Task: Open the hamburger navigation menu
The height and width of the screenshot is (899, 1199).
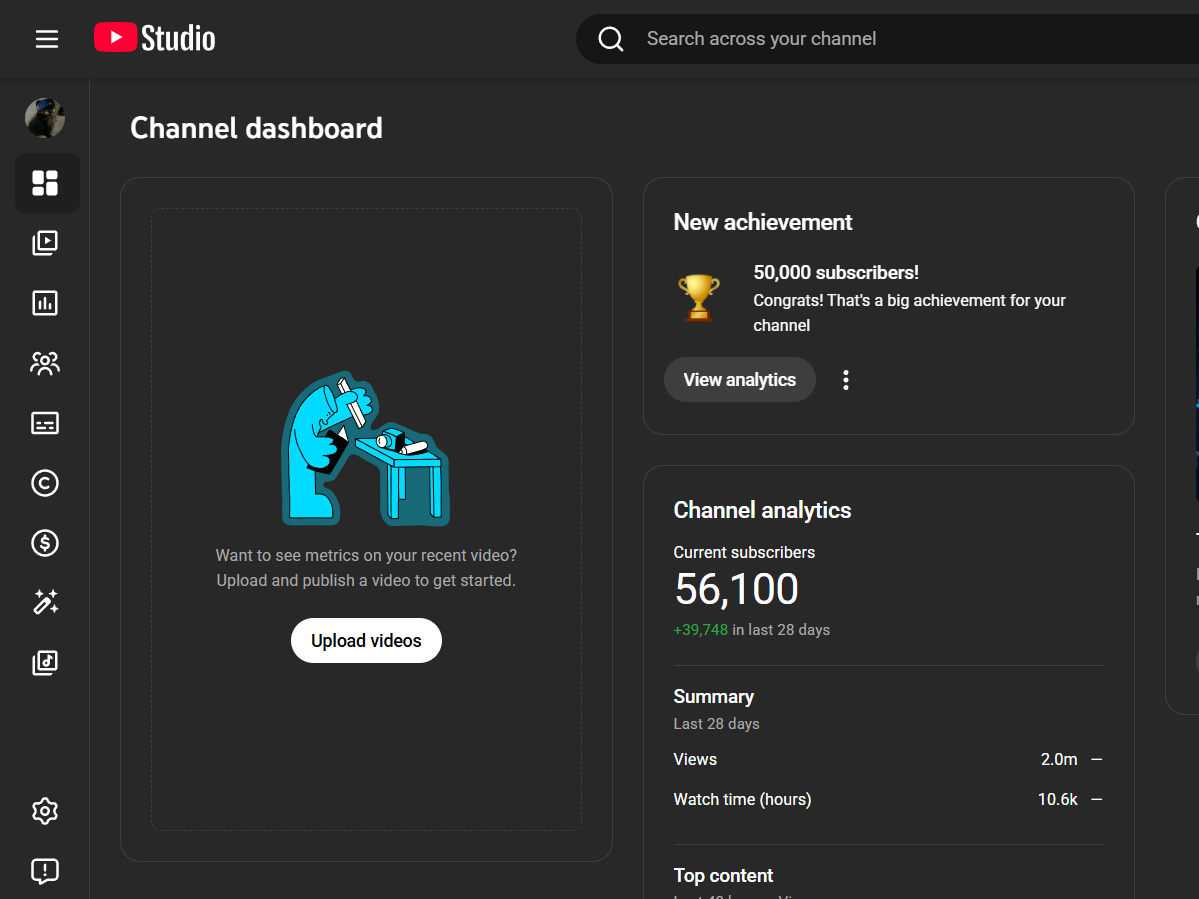Action: coord(47,39)
